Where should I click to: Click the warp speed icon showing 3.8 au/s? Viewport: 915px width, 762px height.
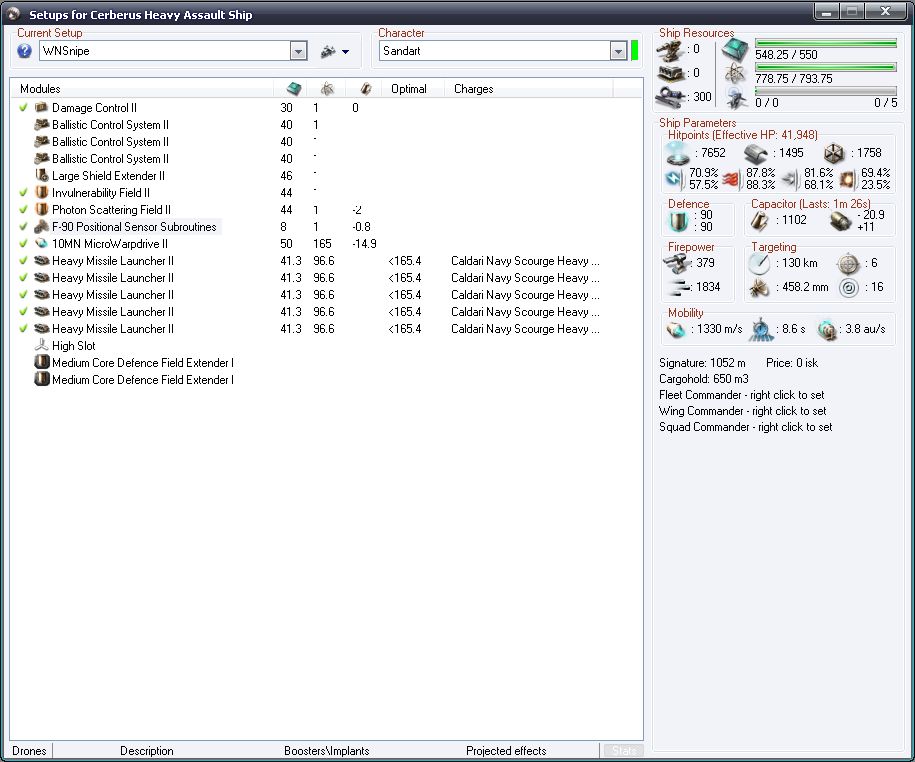pos(826,330)
